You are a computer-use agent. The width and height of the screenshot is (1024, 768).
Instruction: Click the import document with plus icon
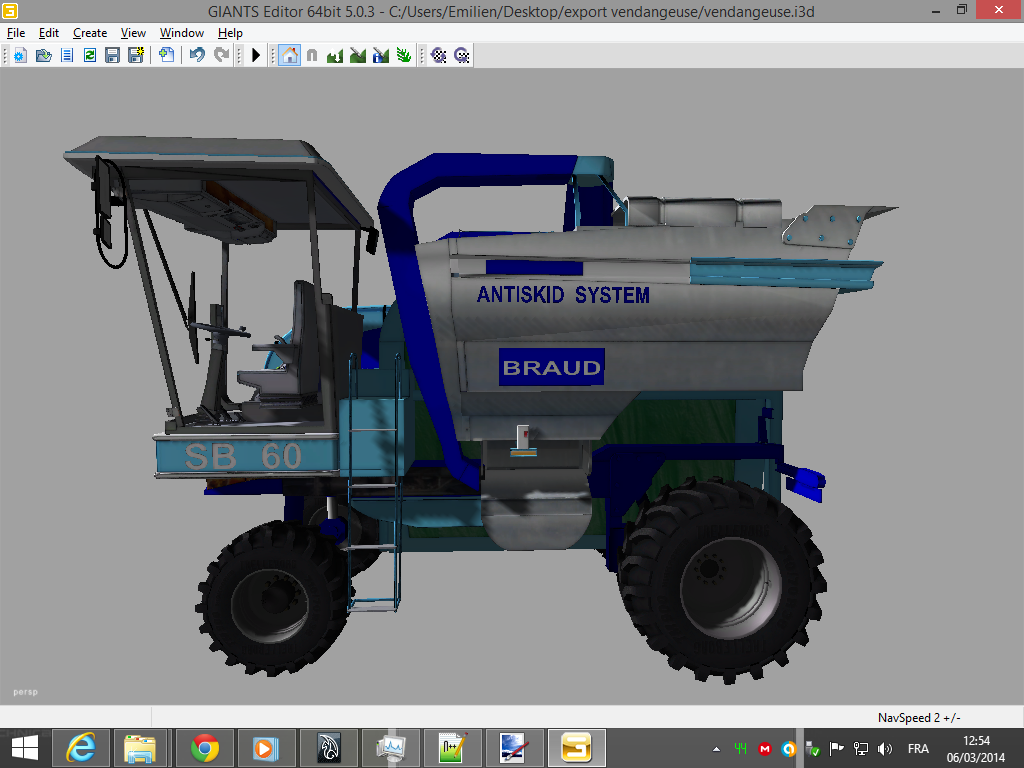coord(167,56)
